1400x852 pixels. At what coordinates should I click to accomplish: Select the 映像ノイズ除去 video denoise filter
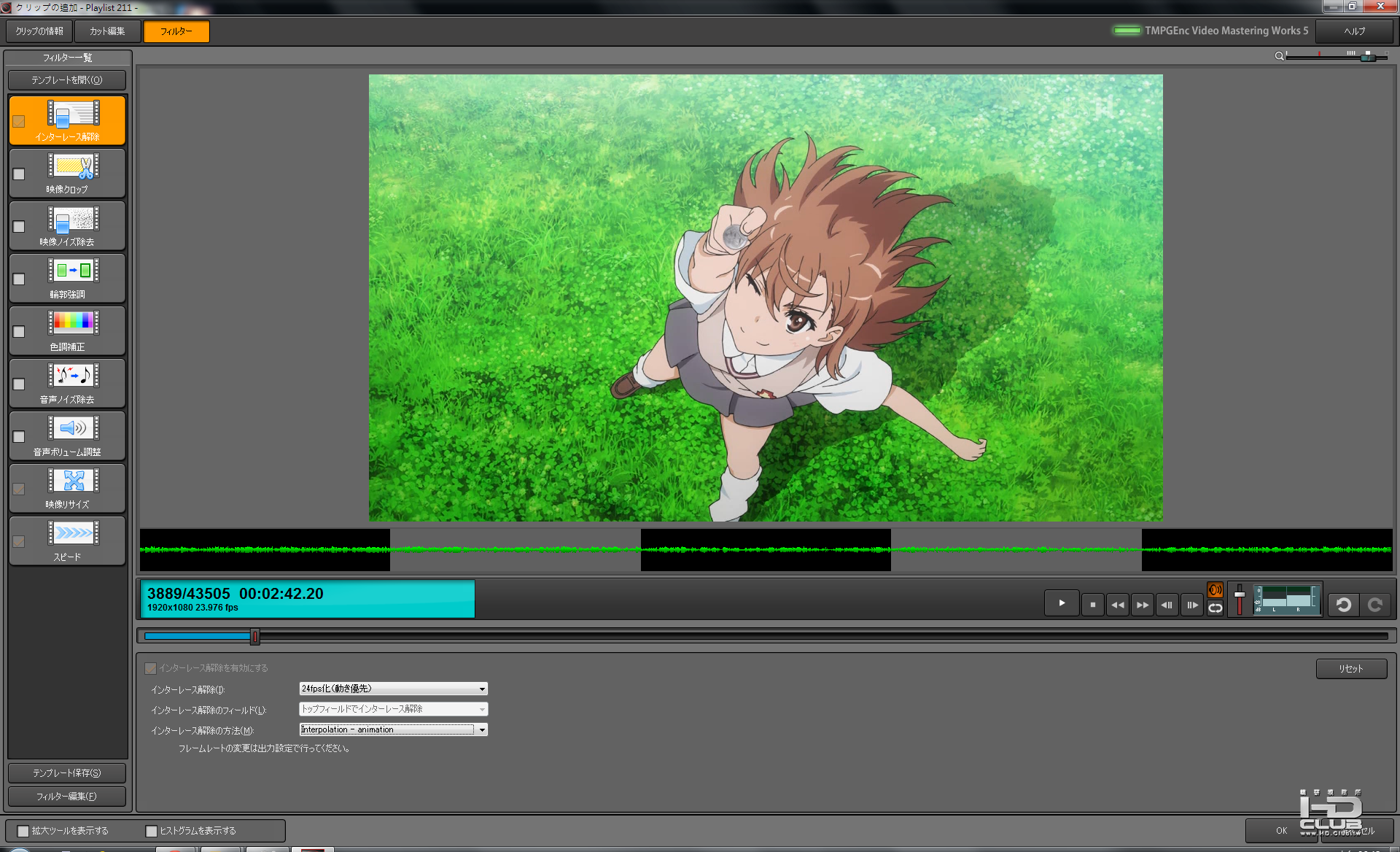[x=67, y=225]
